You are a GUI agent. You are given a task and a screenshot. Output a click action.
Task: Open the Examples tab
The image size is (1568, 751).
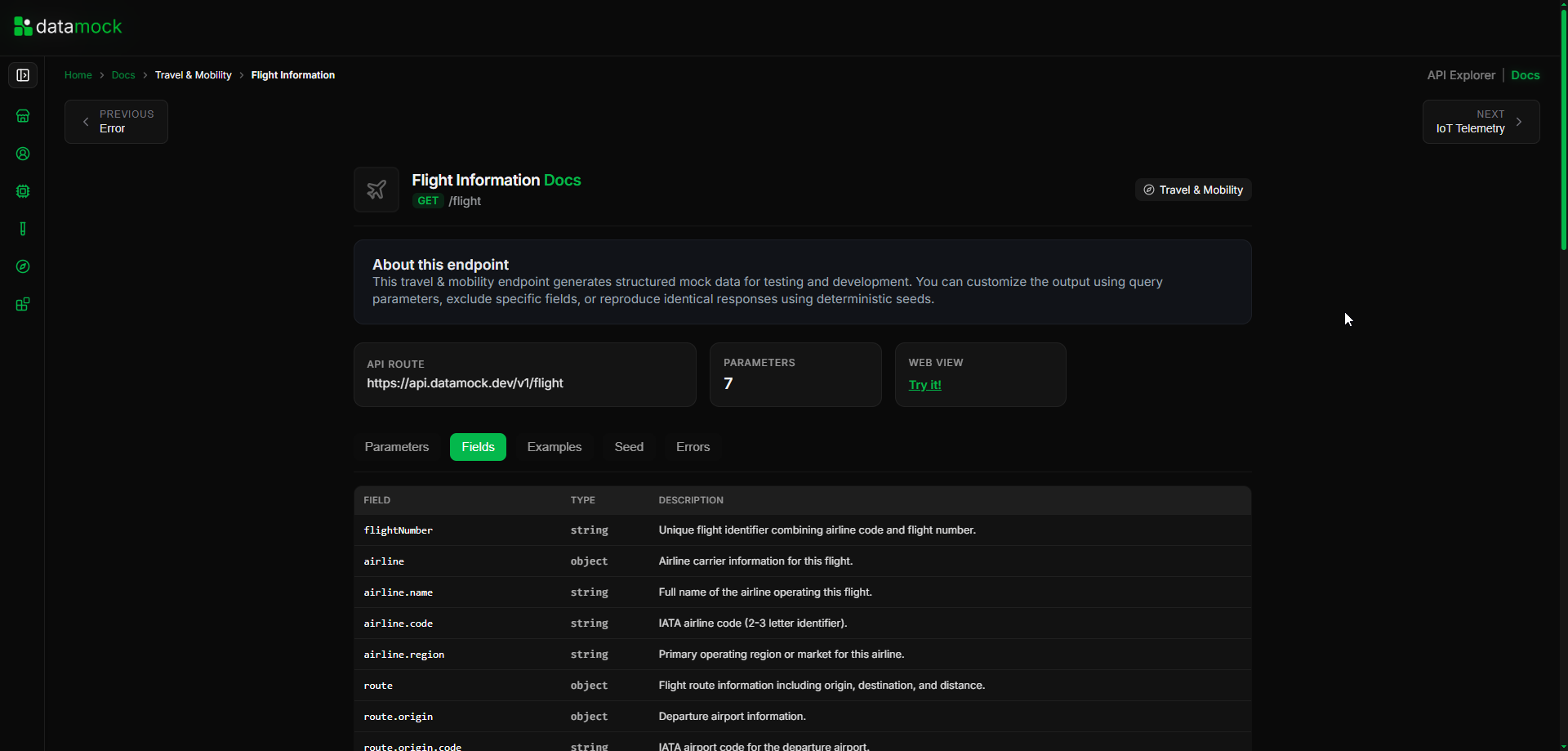coord(554,446)
